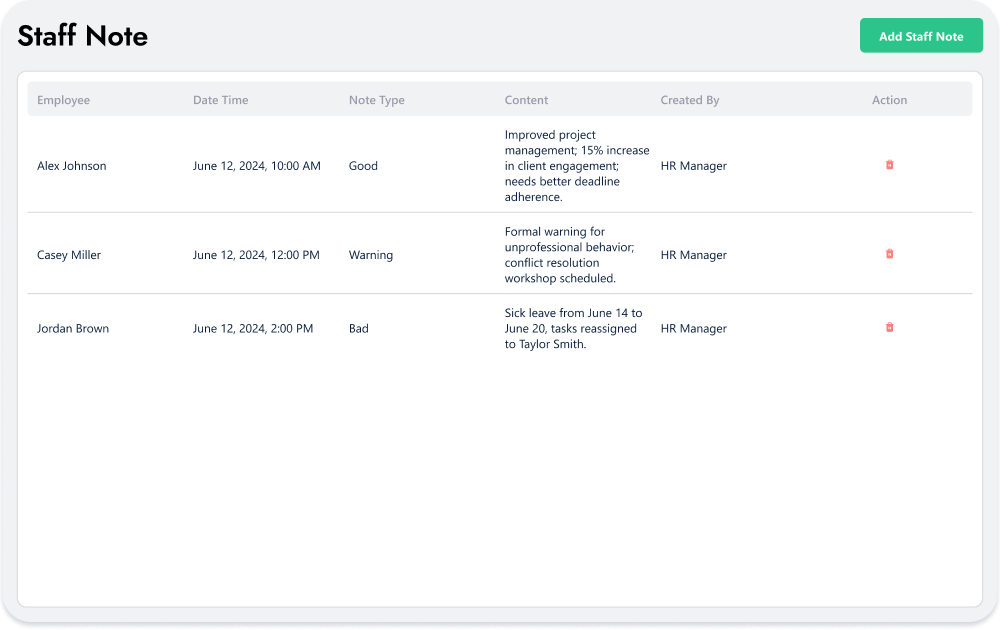Click the trash icon on Casey Miller's row
Viewport: 1000px width, 630px height.
tap(889, 254)
